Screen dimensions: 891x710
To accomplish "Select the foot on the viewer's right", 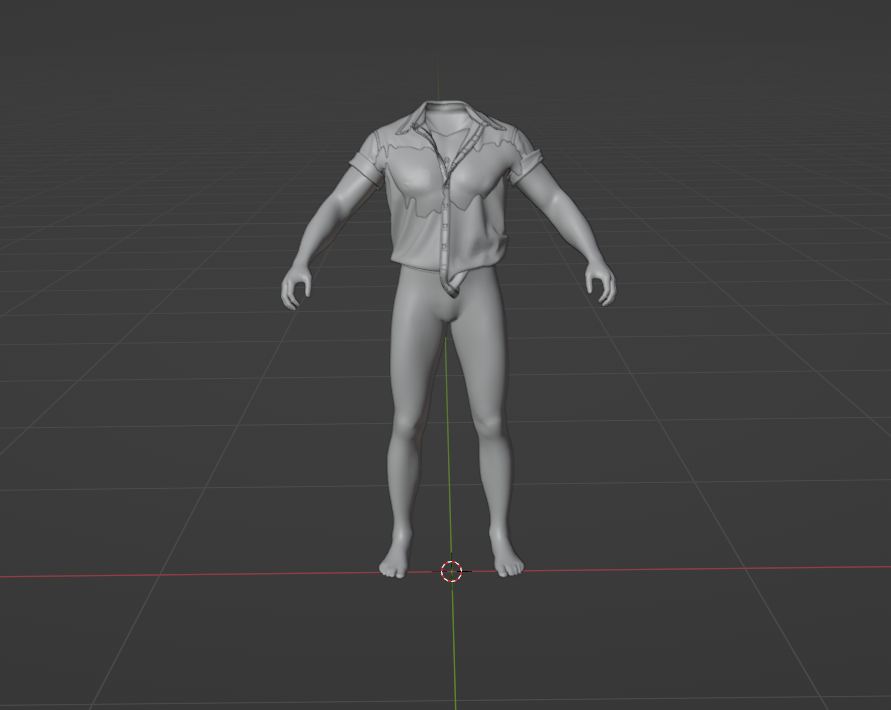I will pos(508,565).
